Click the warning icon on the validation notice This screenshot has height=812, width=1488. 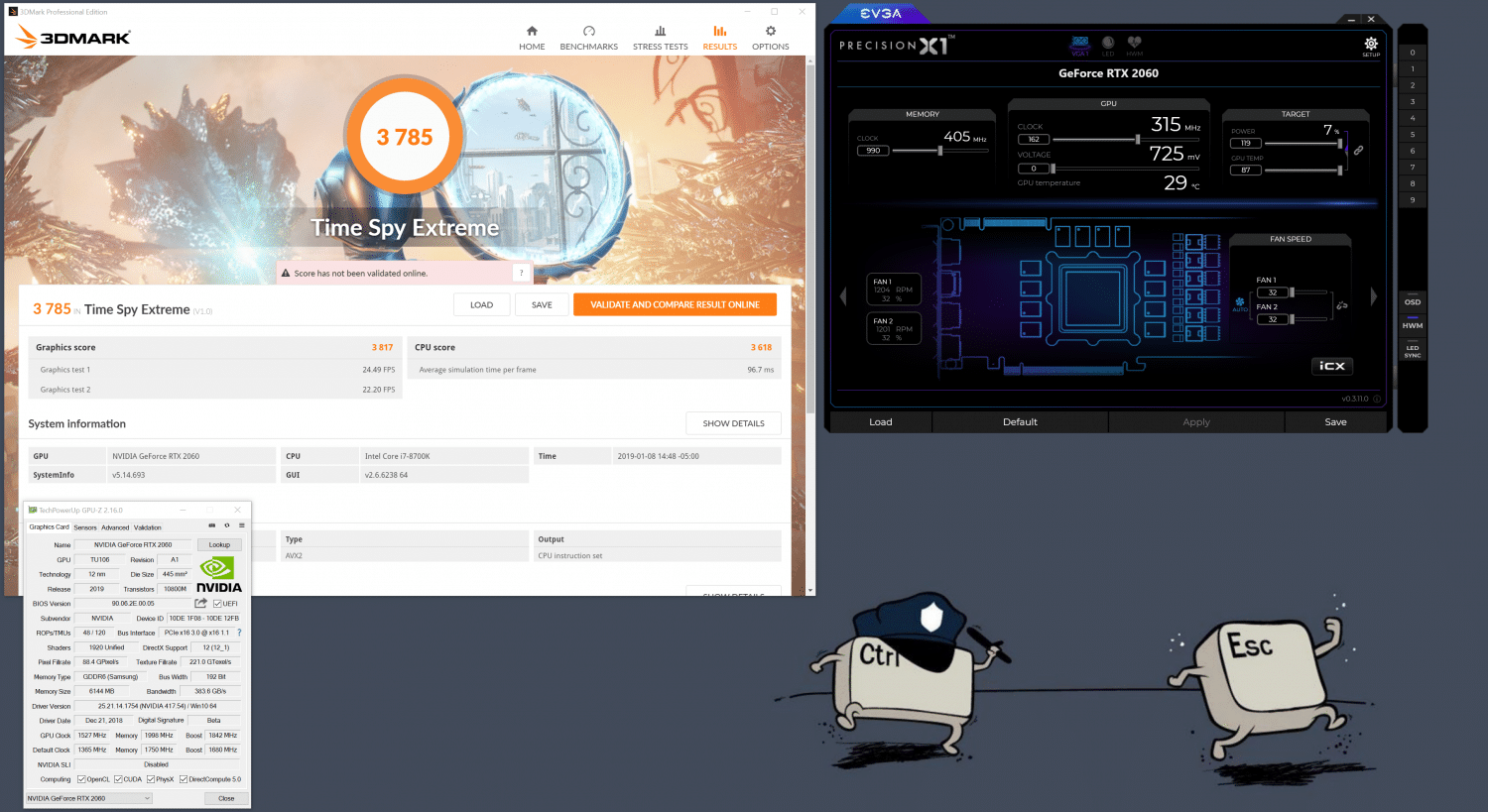point(286,273)
